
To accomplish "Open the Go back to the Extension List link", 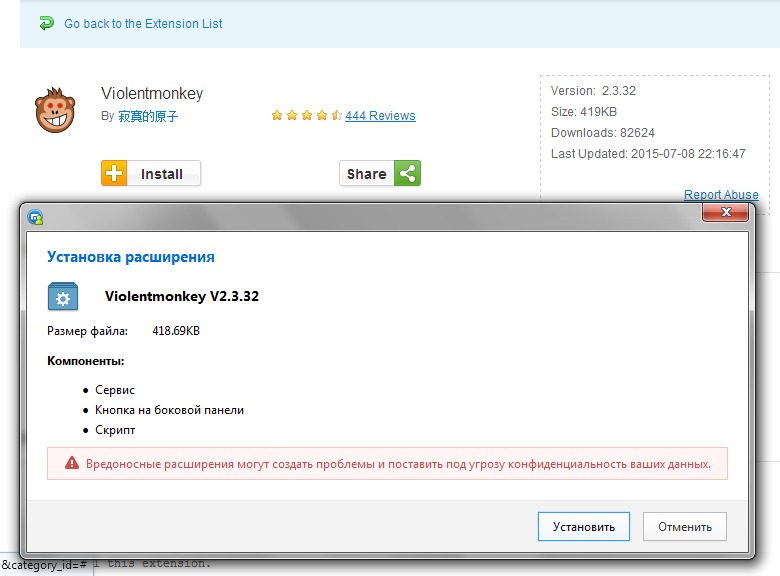I will click(143, 23).
